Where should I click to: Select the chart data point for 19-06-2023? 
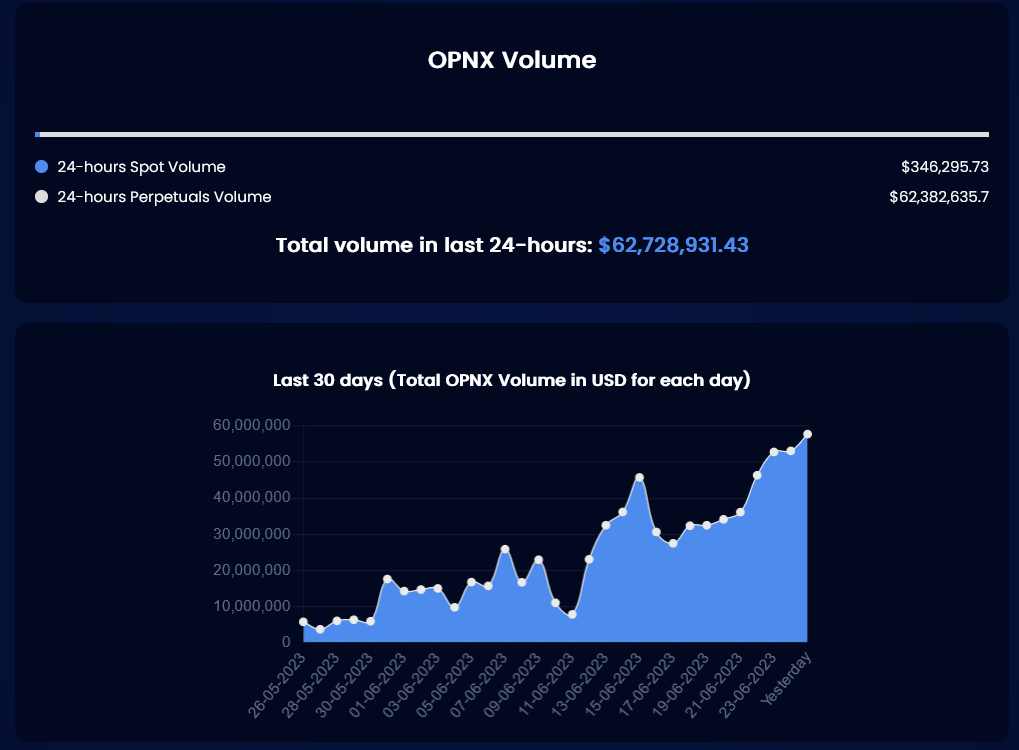point(706,525)
